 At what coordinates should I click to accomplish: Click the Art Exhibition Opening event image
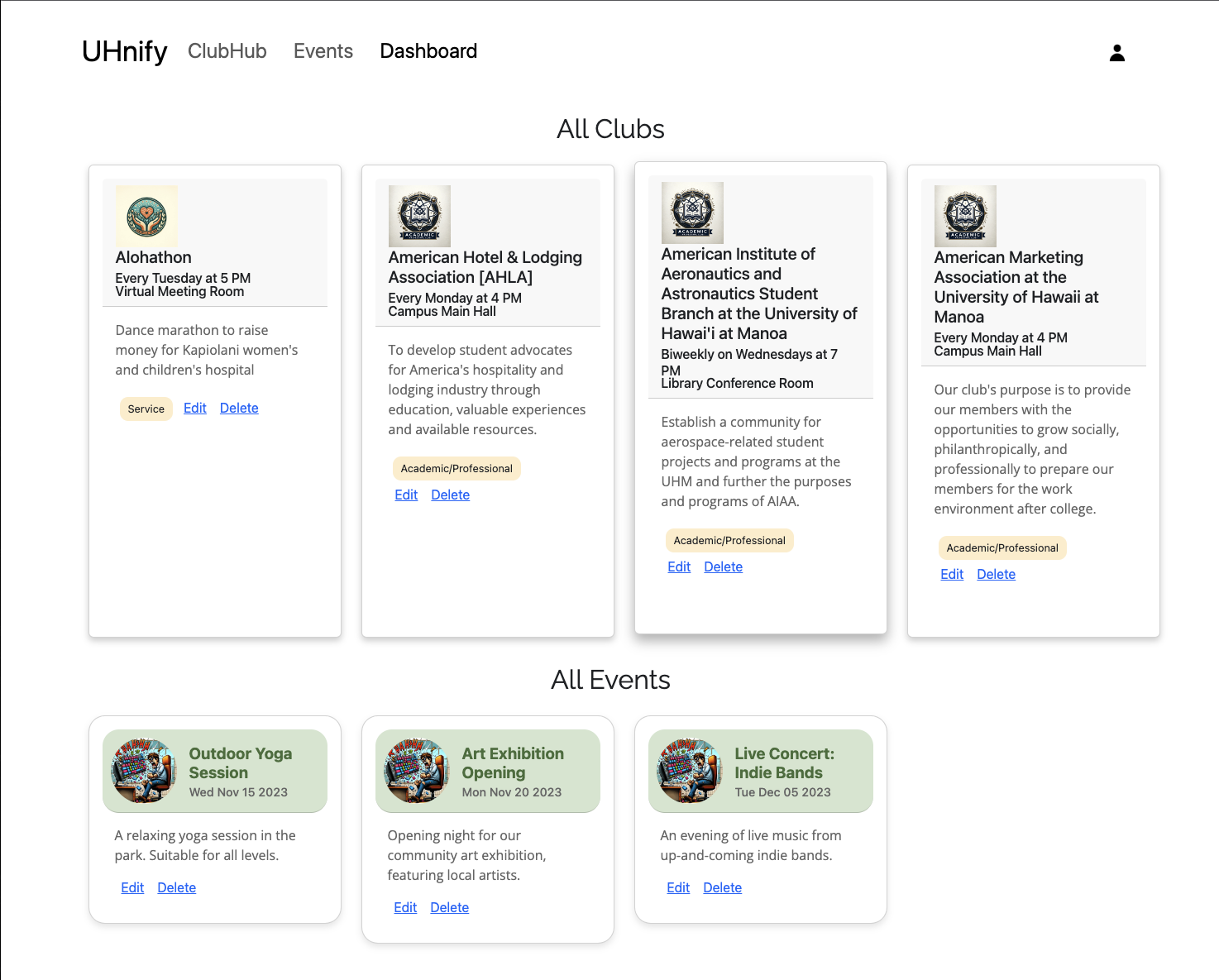point(417,771)
